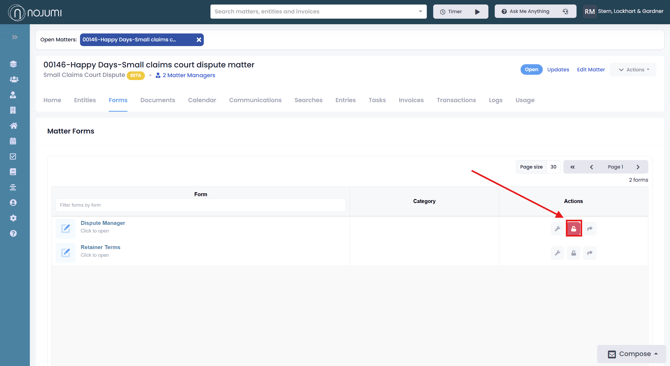Expand the left sidebar with double chevron

click(15, 37)
